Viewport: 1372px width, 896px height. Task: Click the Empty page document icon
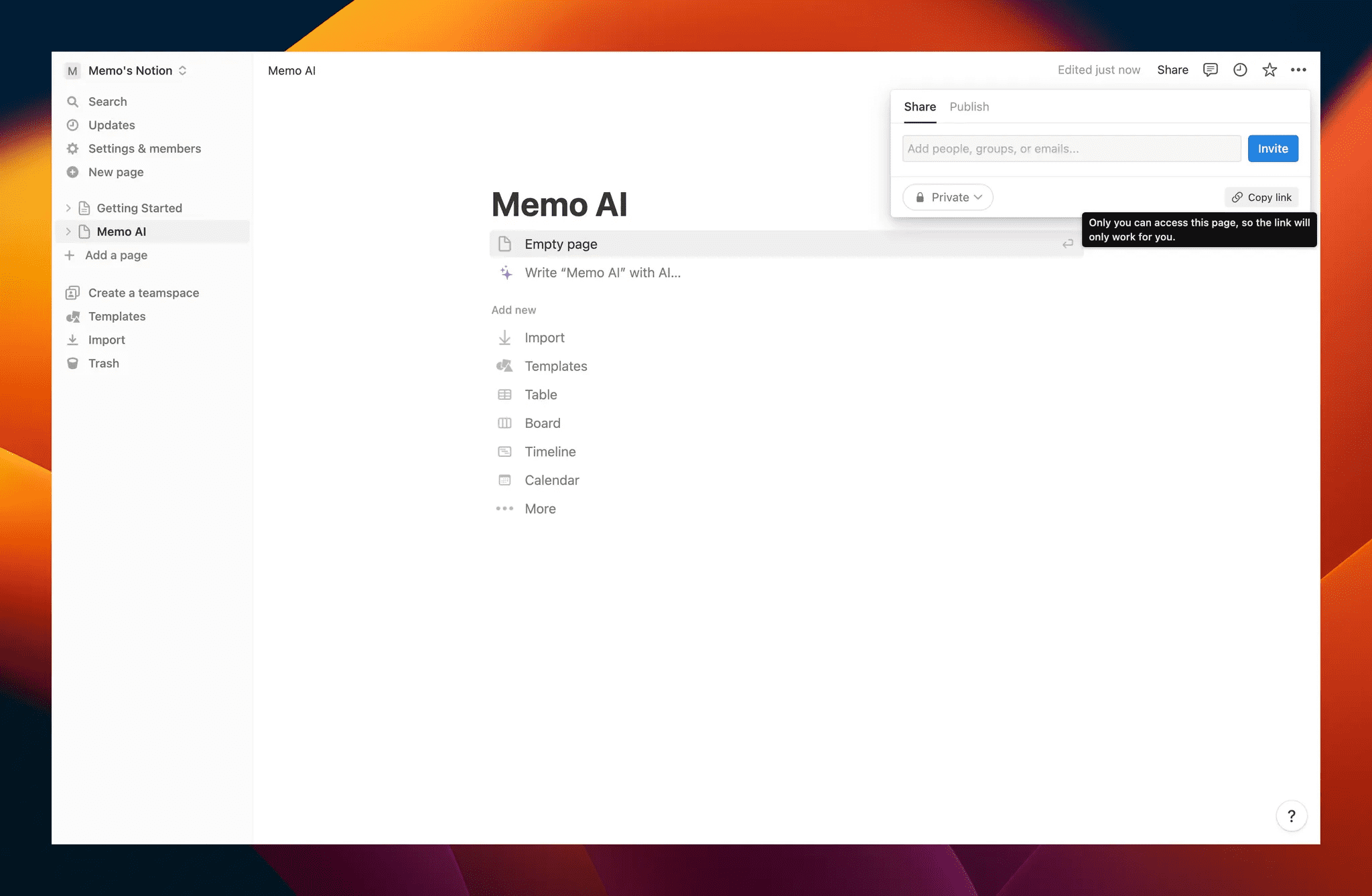pyautogui.click(x=505, y=244)
